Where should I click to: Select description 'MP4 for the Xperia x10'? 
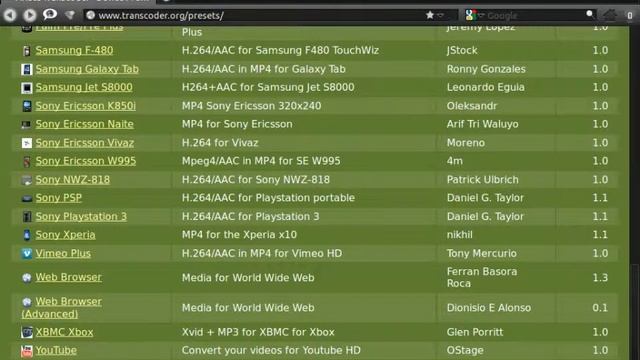click(x=239, y=235)
